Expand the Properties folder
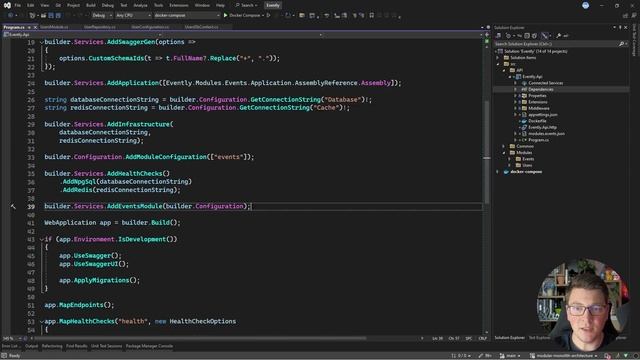Viewport: 640px width, 360px height. click(516, 96)
